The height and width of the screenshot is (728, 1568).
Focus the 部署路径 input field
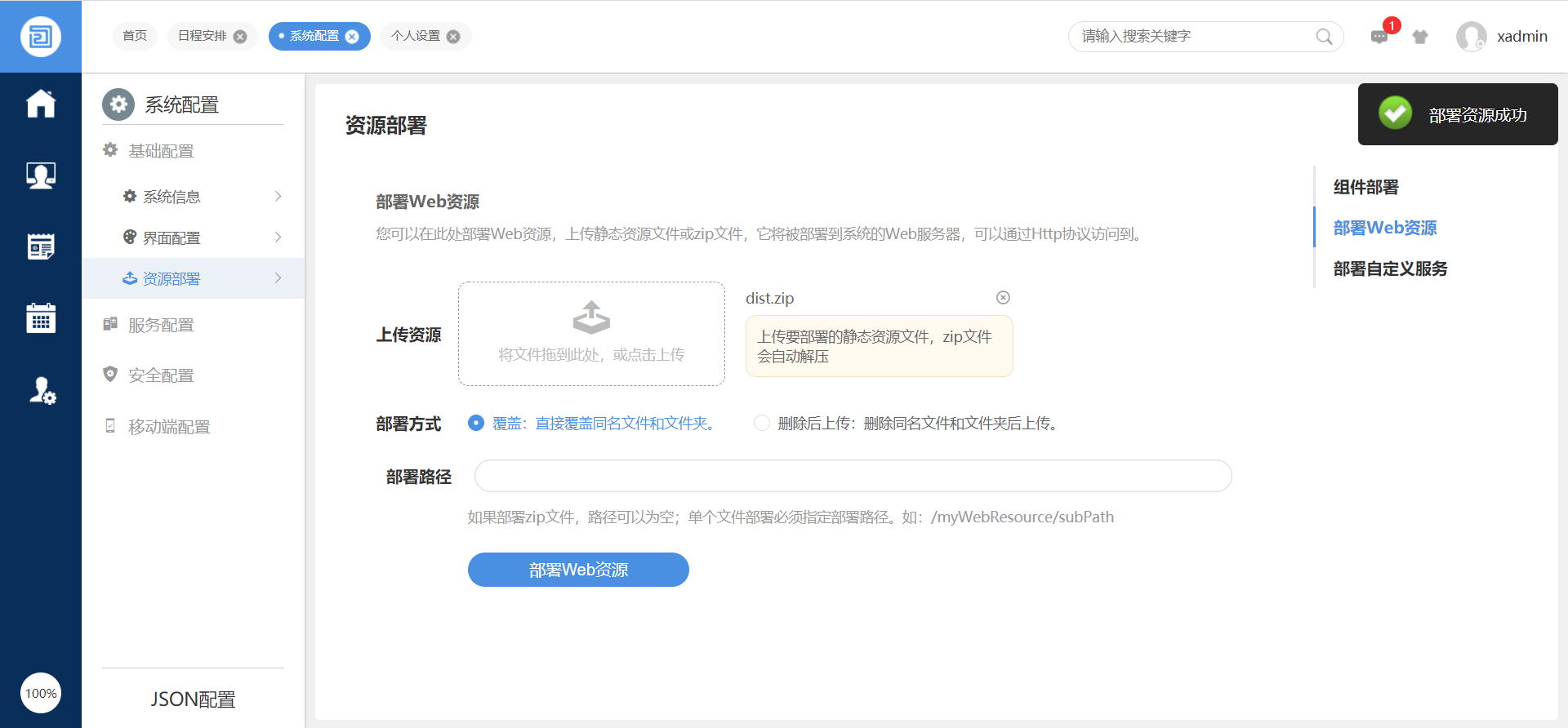[853, 476]
